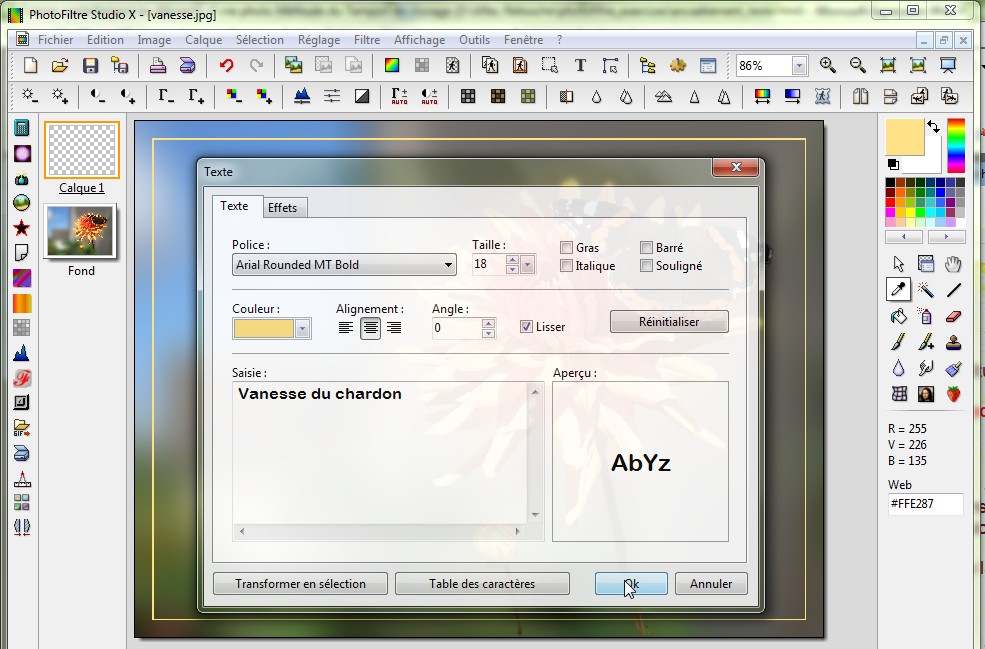Undo the last action with the red arrow
Screen dimensions: 985x649
click(x=226, y=65)
